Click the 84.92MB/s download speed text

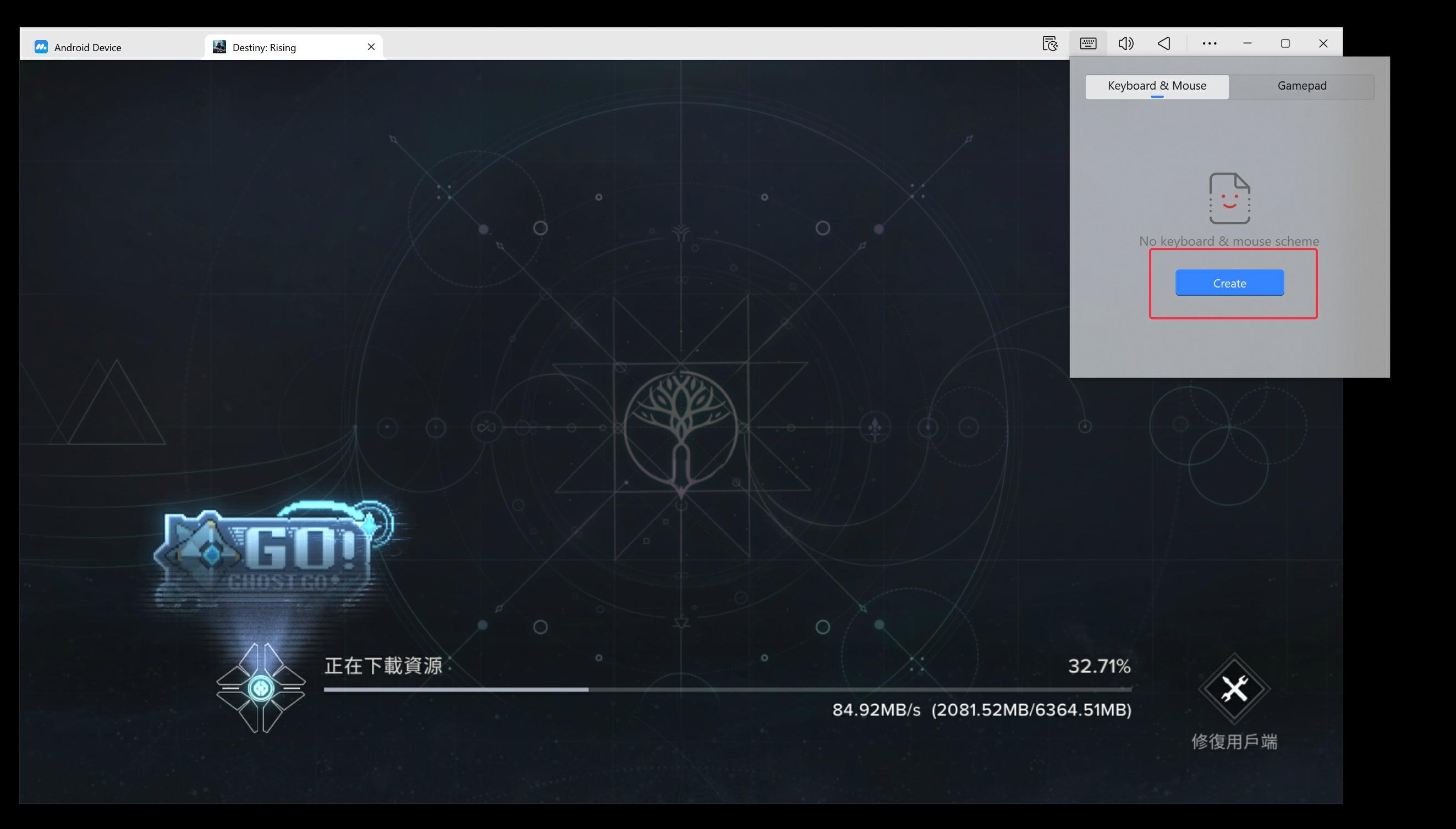[876, 710]
